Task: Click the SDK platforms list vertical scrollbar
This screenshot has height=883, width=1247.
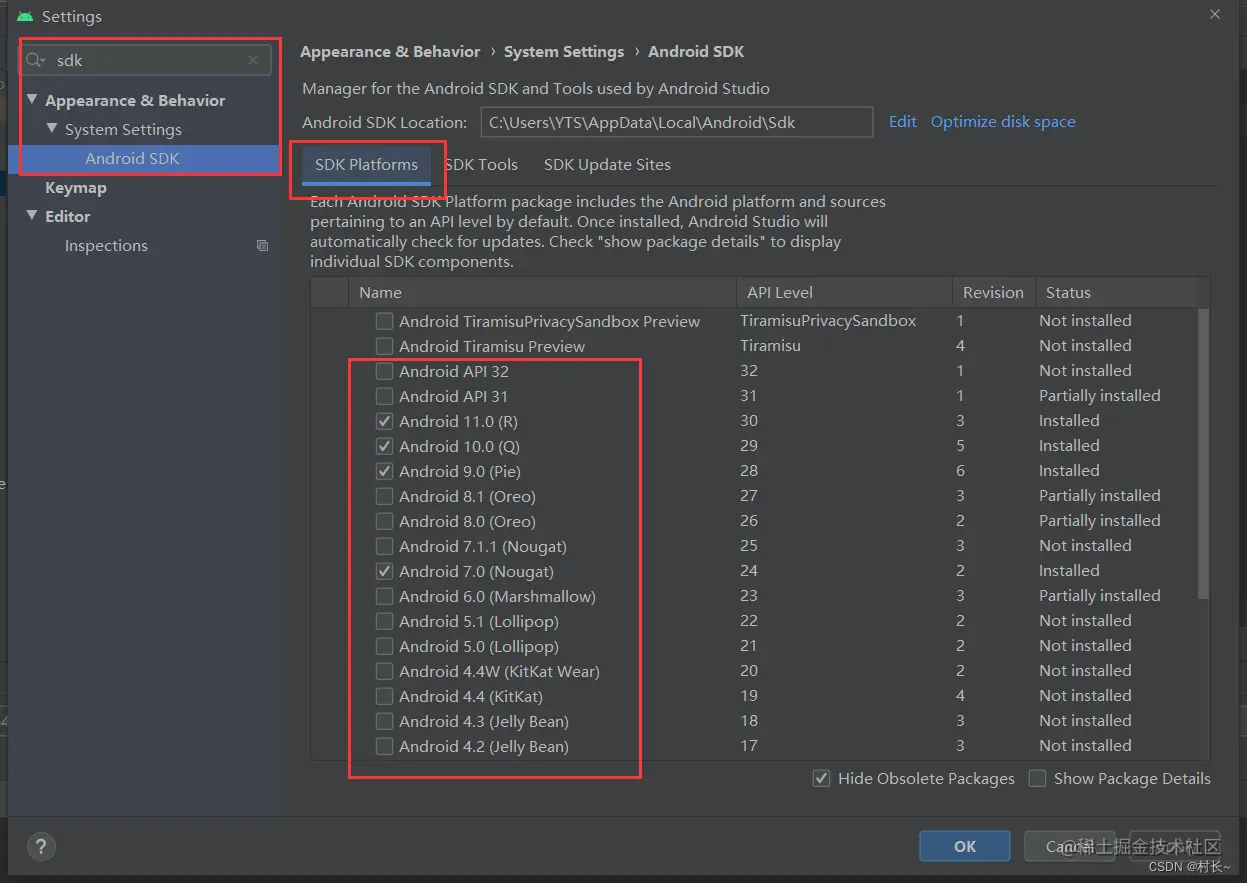Action: coord(1203,455)
